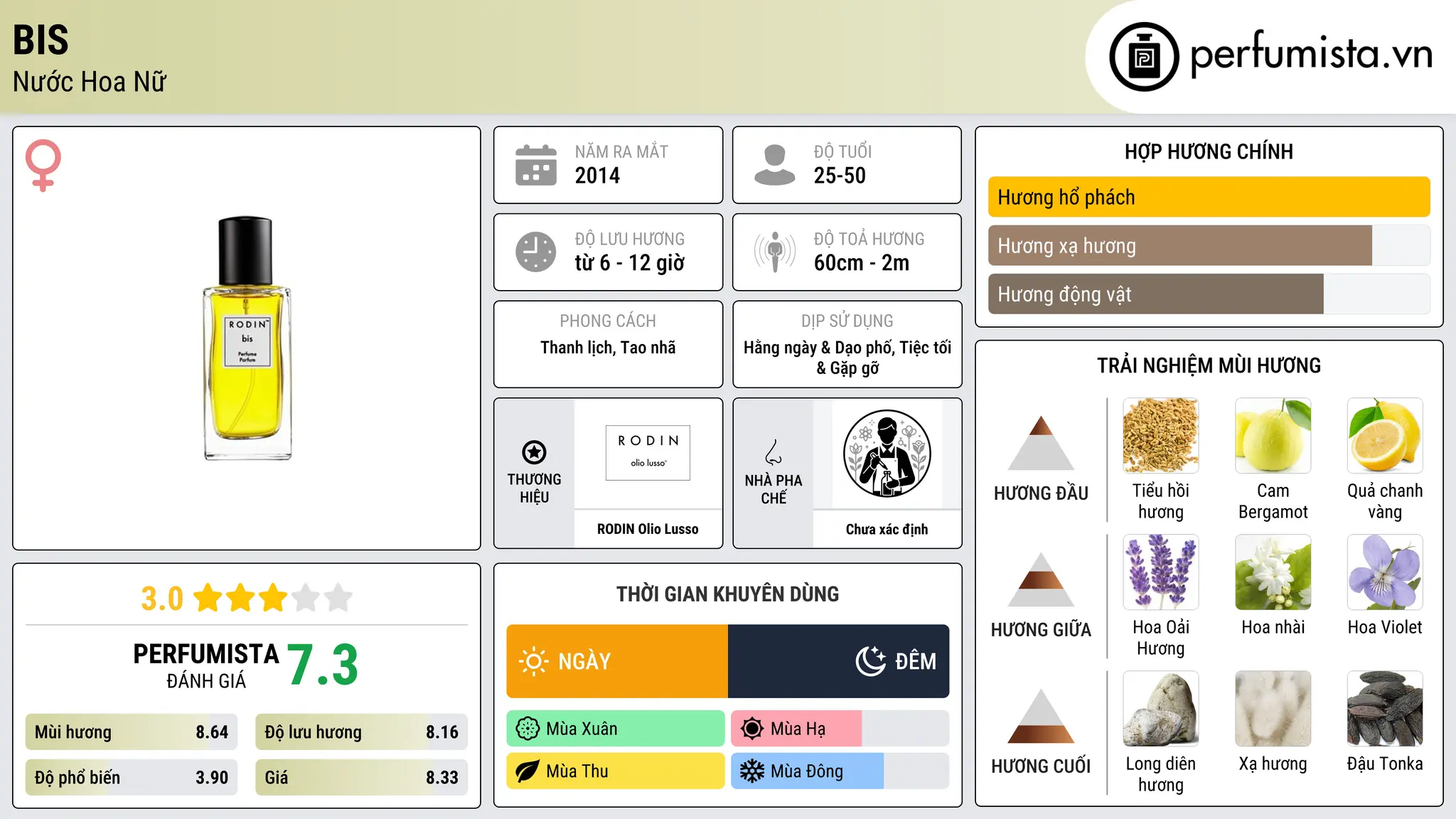Click the base-note pyramid icon above Hương cuối
The height and width of the screenshot is (819, 1456).
pos(1041,716)
